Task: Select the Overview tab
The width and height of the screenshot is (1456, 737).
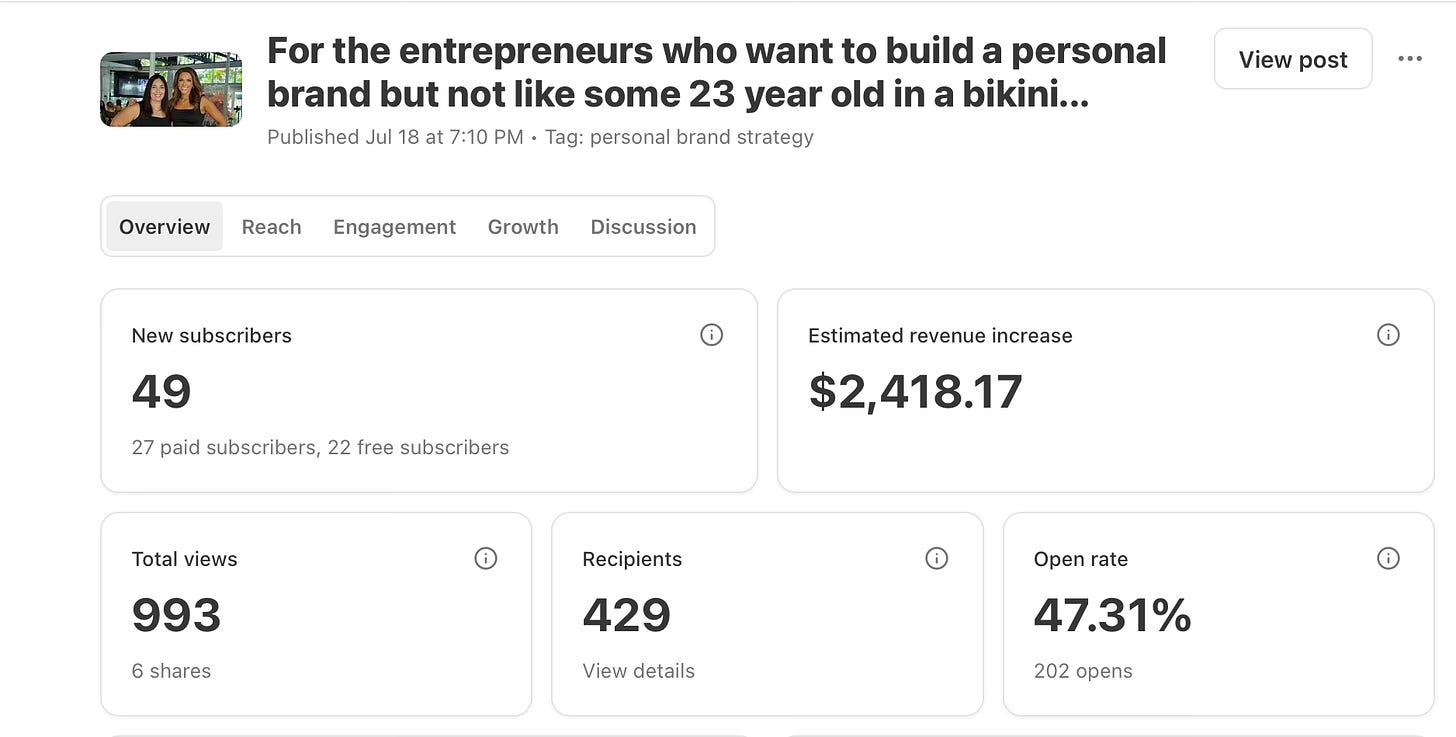Action: [164, 226]
